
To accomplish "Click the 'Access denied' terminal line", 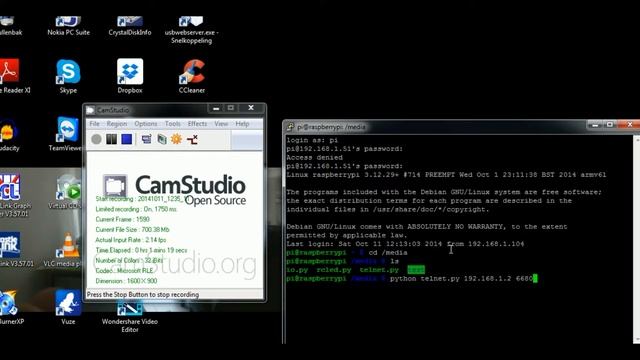I will [314, 157].
